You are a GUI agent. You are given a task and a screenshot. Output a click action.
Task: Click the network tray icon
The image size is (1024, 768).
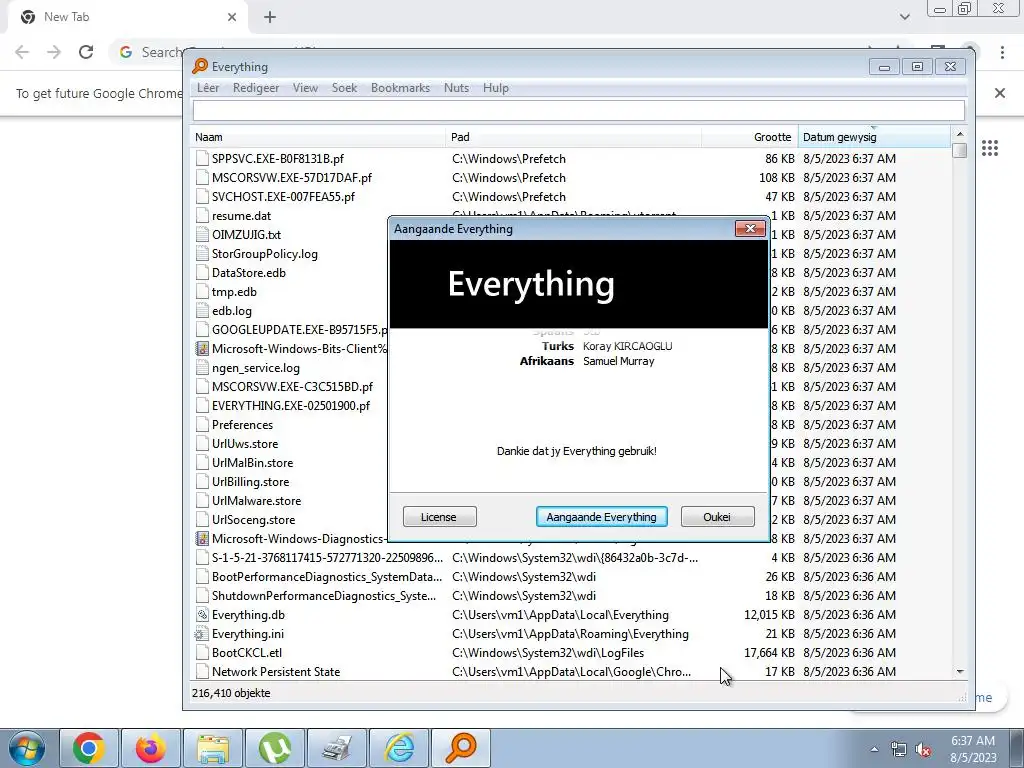pos(899,750)
